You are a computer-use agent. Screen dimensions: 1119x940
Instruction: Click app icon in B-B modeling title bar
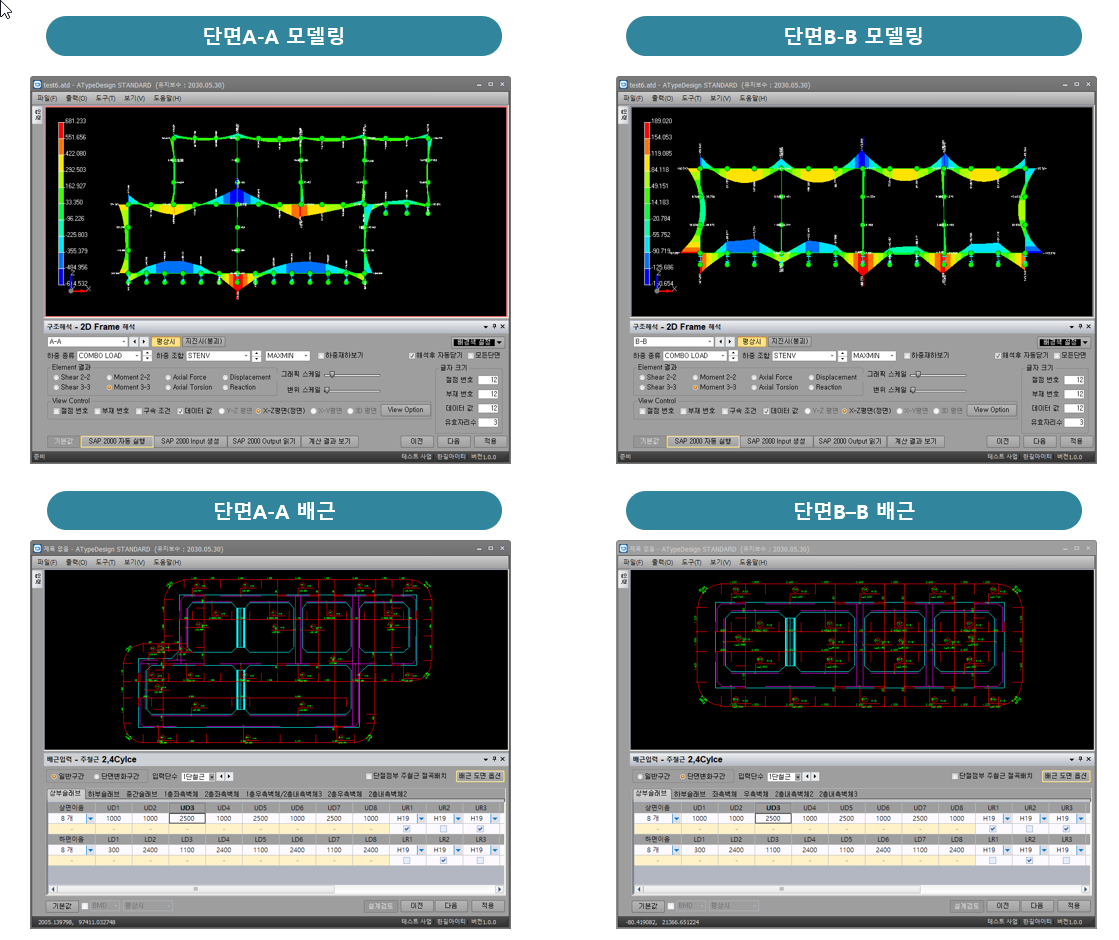tap(624, 85)
